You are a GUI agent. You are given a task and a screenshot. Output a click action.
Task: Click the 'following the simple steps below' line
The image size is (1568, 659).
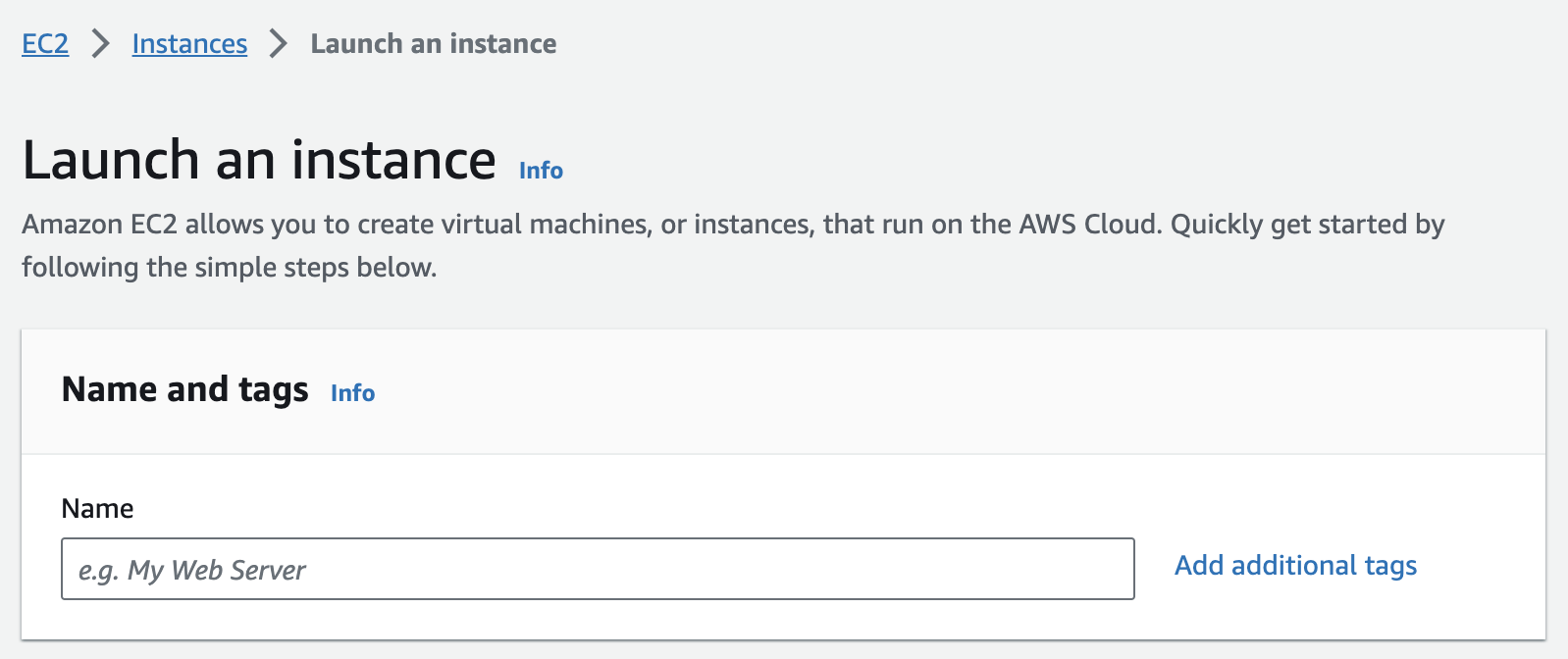(229, 268)
